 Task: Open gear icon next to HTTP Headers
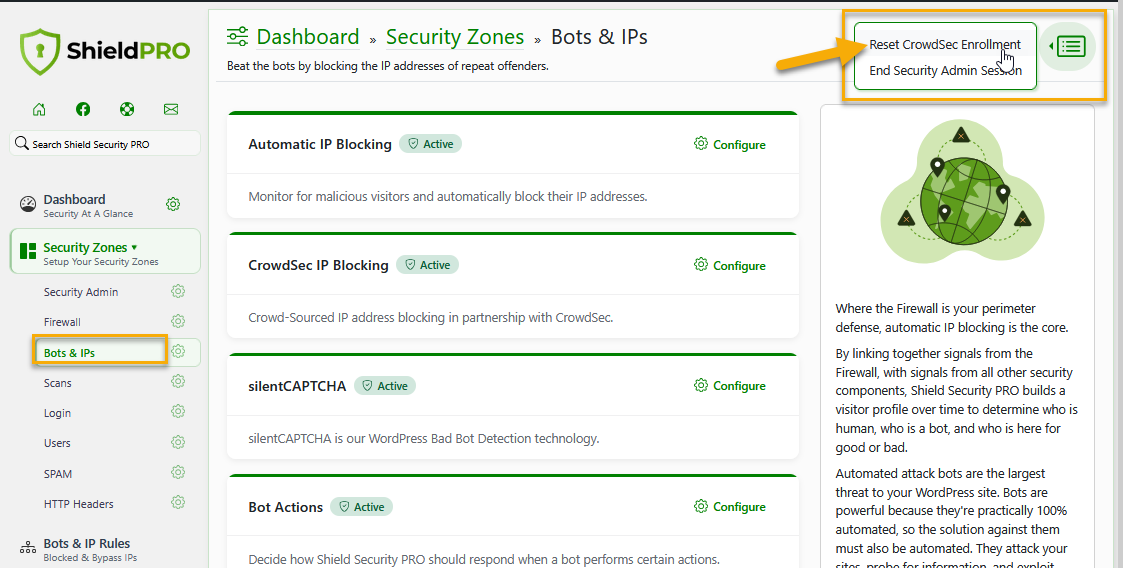point(178,502)
